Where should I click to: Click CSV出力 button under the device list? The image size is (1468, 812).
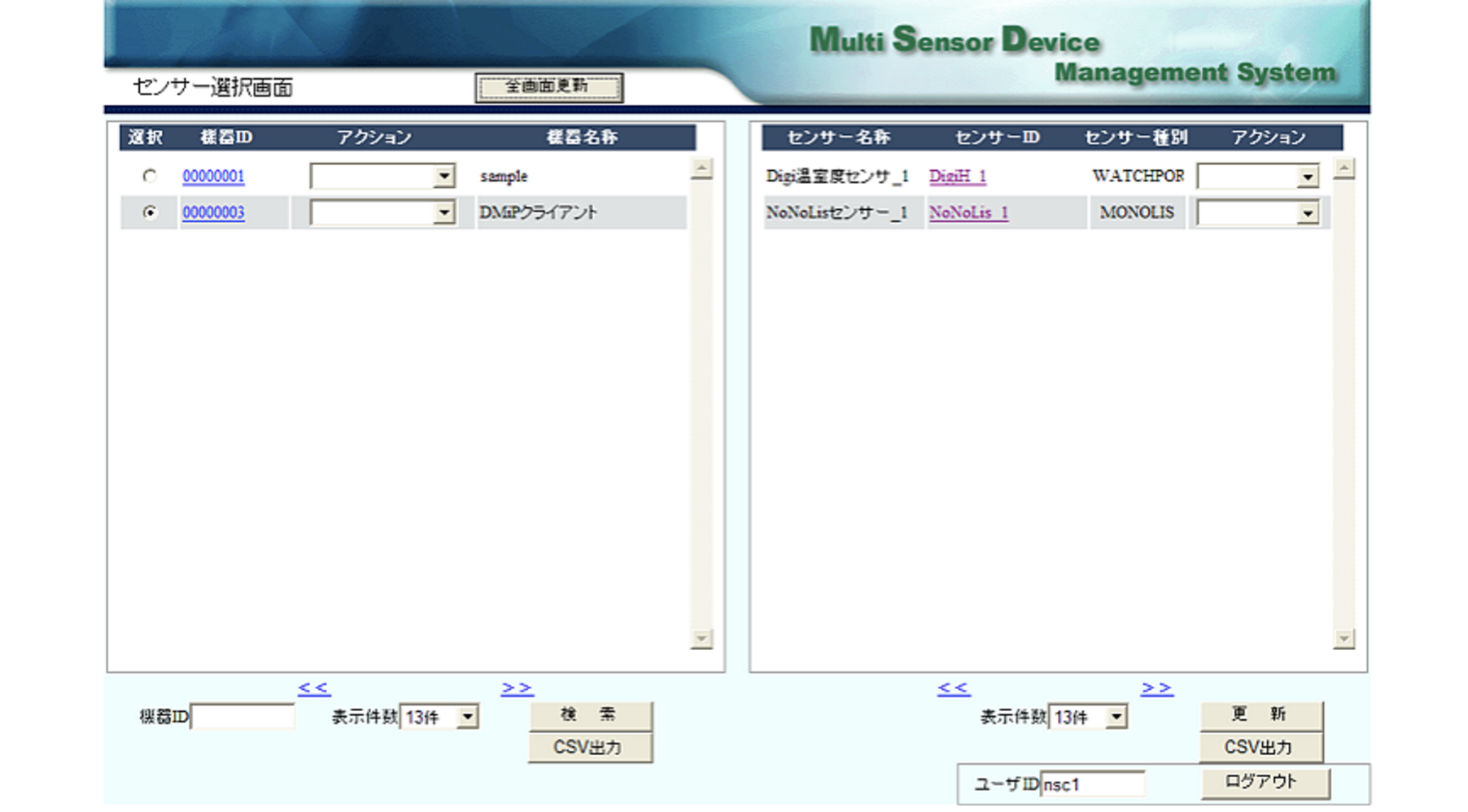click(x=590, y=747)
